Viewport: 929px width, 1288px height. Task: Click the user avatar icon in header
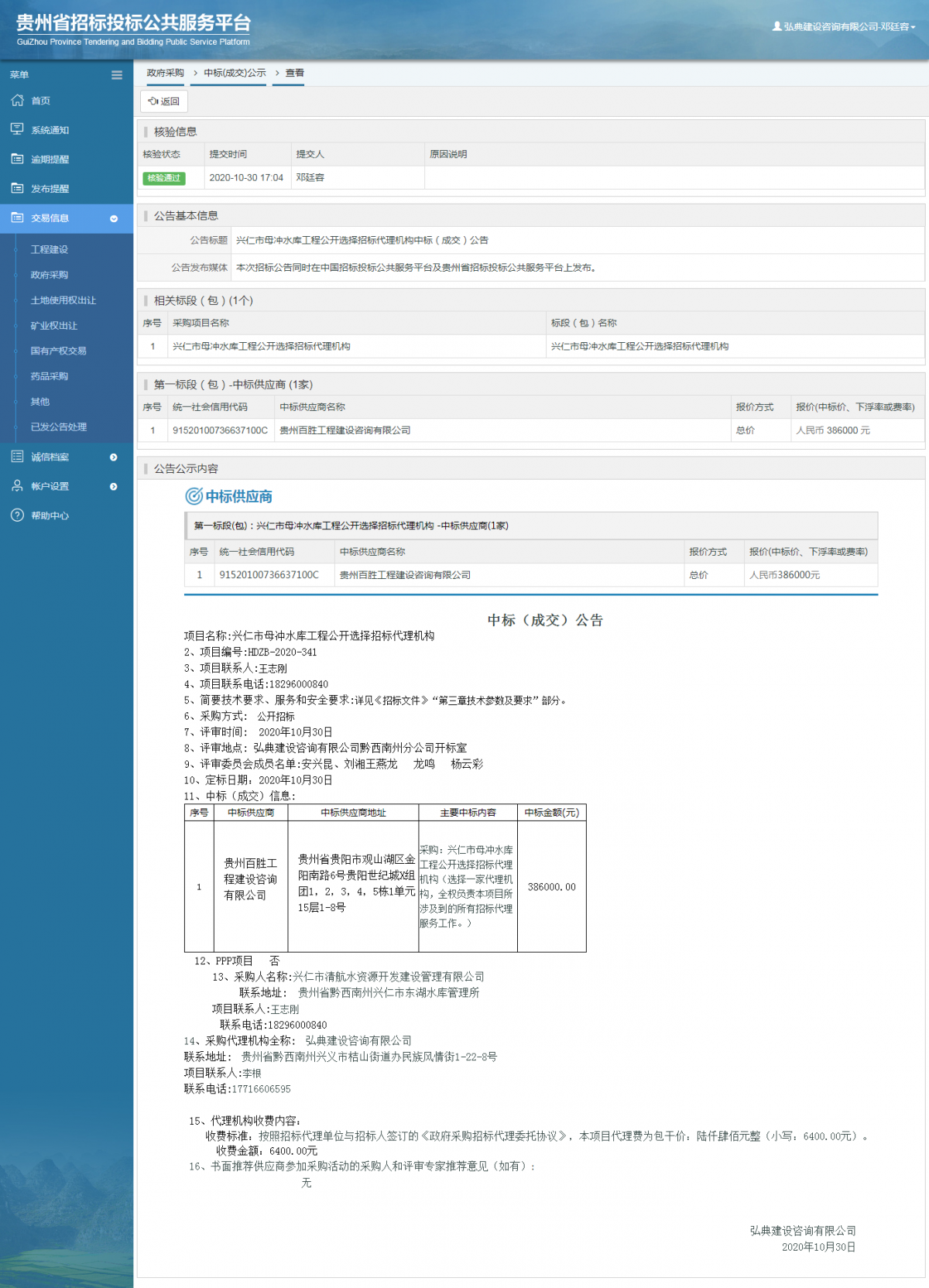tap(777, 26)
